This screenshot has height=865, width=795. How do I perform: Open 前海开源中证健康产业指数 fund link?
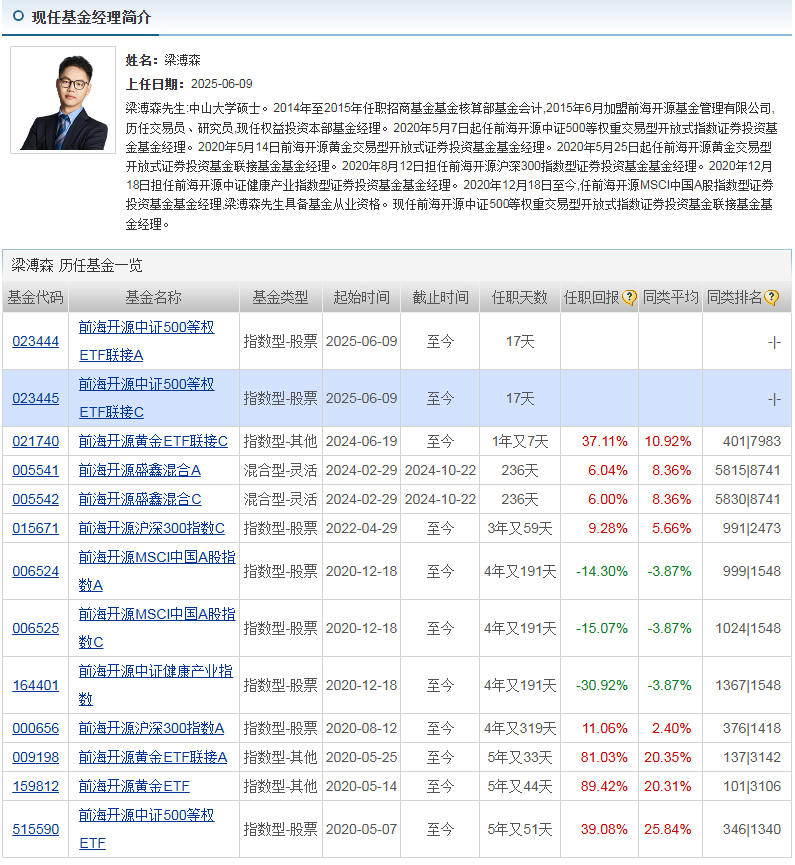tap(156, 685)
